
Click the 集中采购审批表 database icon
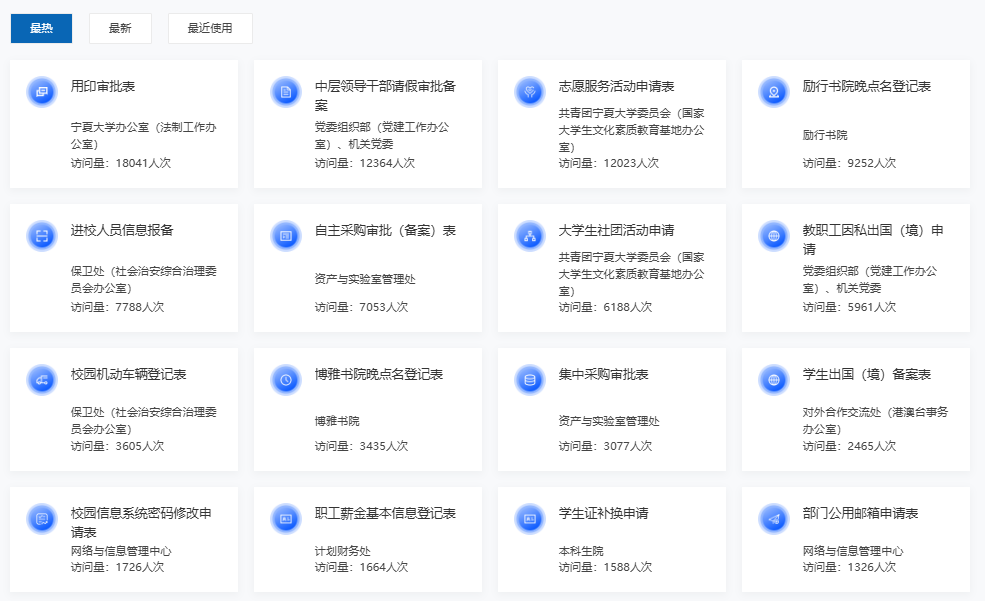pos(530,380)
